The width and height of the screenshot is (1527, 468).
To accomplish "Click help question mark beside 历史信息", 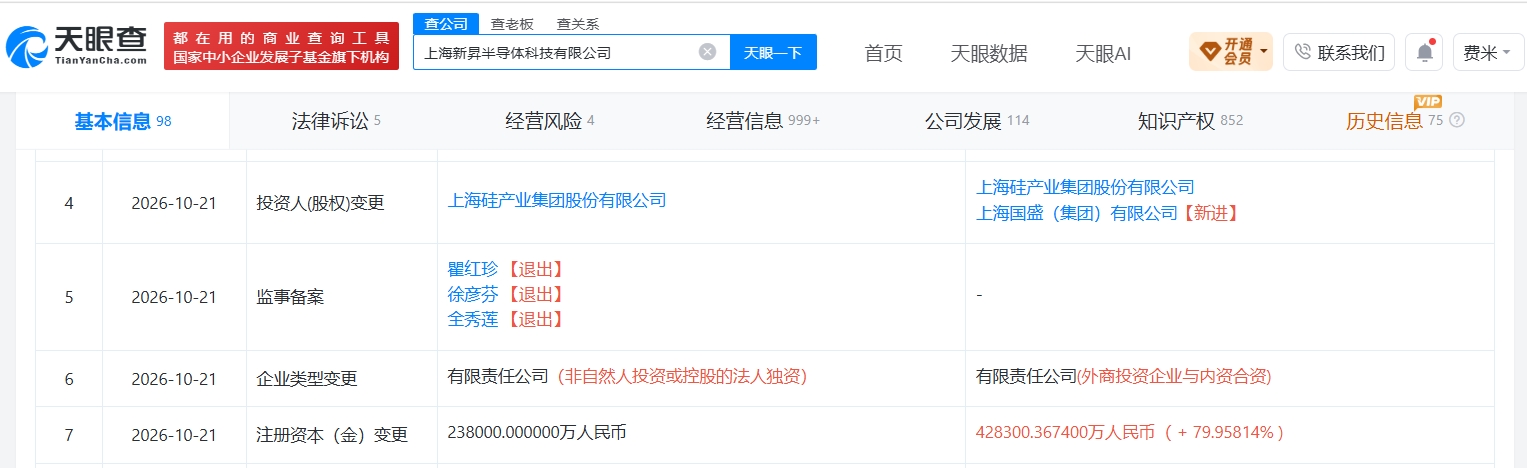I will pos(1457,121).
